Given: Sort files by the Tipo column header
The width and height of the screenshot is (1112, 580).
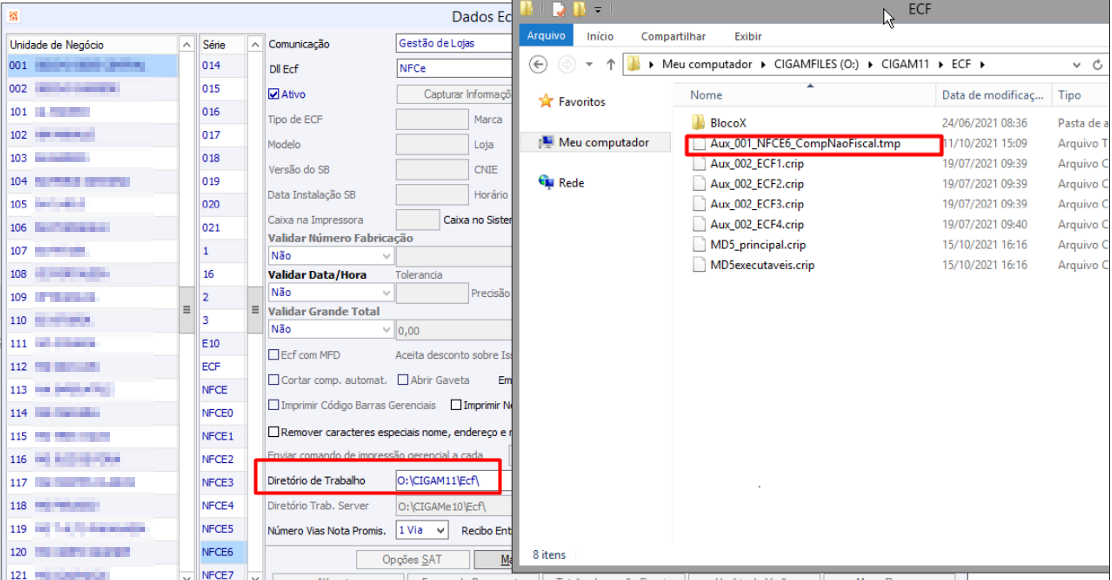Looking at the screenshot, I should point(1081,95).
